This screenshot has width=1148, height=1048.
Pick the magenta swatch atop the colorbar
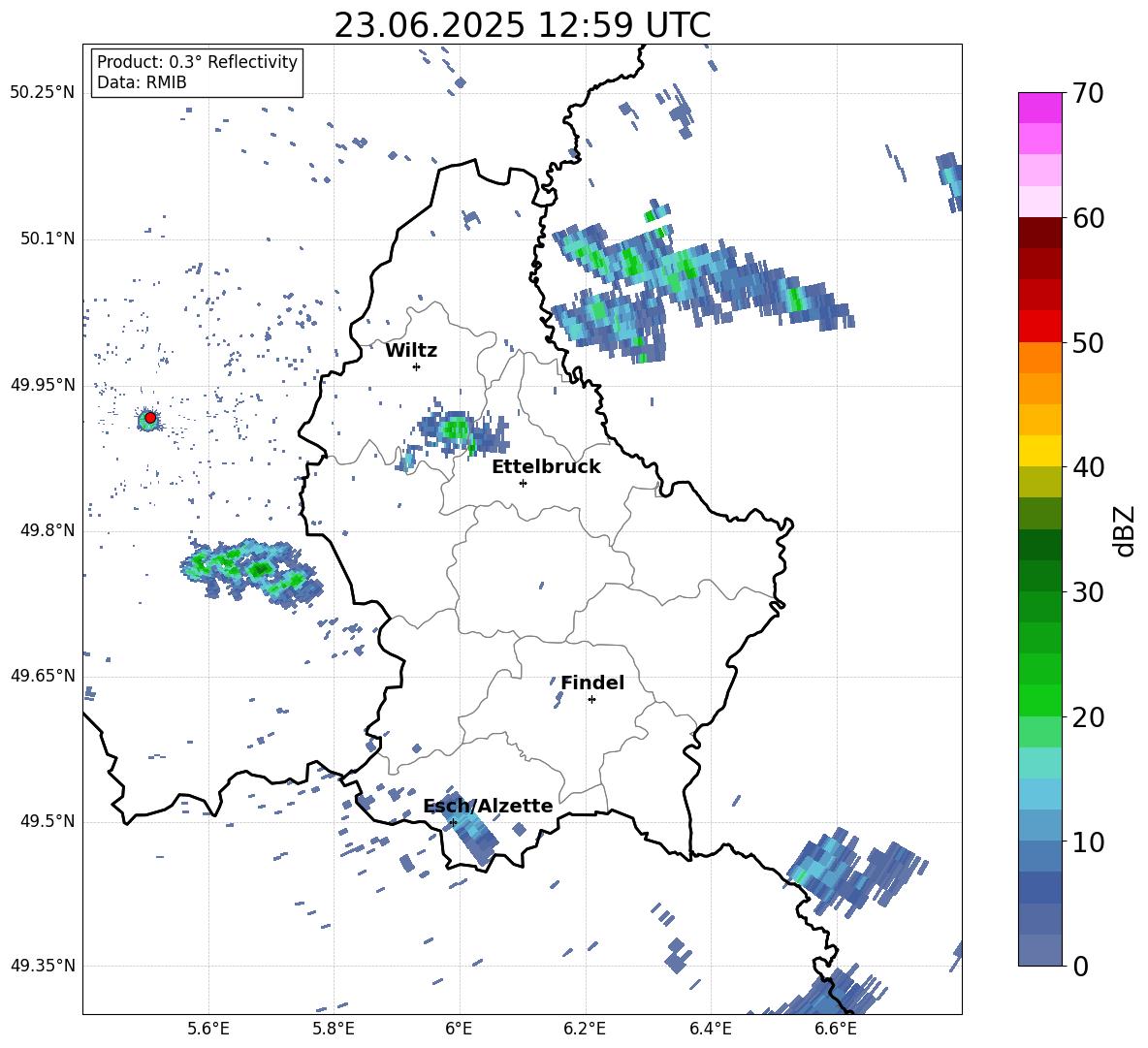click(x=1039, y=109)
